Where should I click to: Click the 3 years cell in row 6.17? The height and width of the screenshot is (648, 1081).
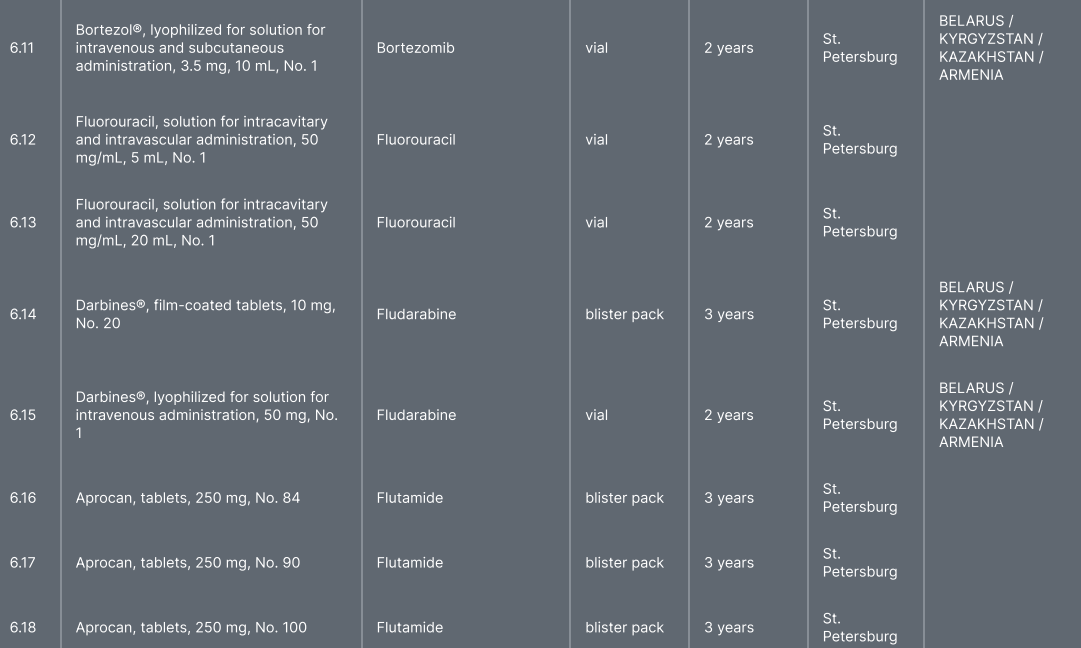pyautogui.click(x=728, y=563)
